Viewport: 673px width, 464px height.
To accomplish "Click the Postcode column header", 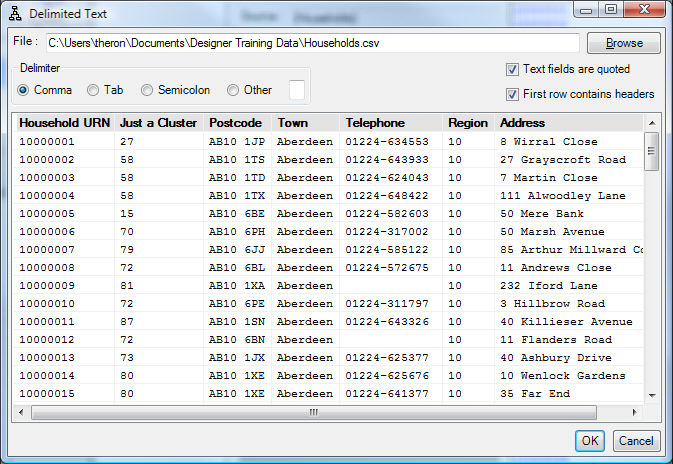I will tap(235, 123).
